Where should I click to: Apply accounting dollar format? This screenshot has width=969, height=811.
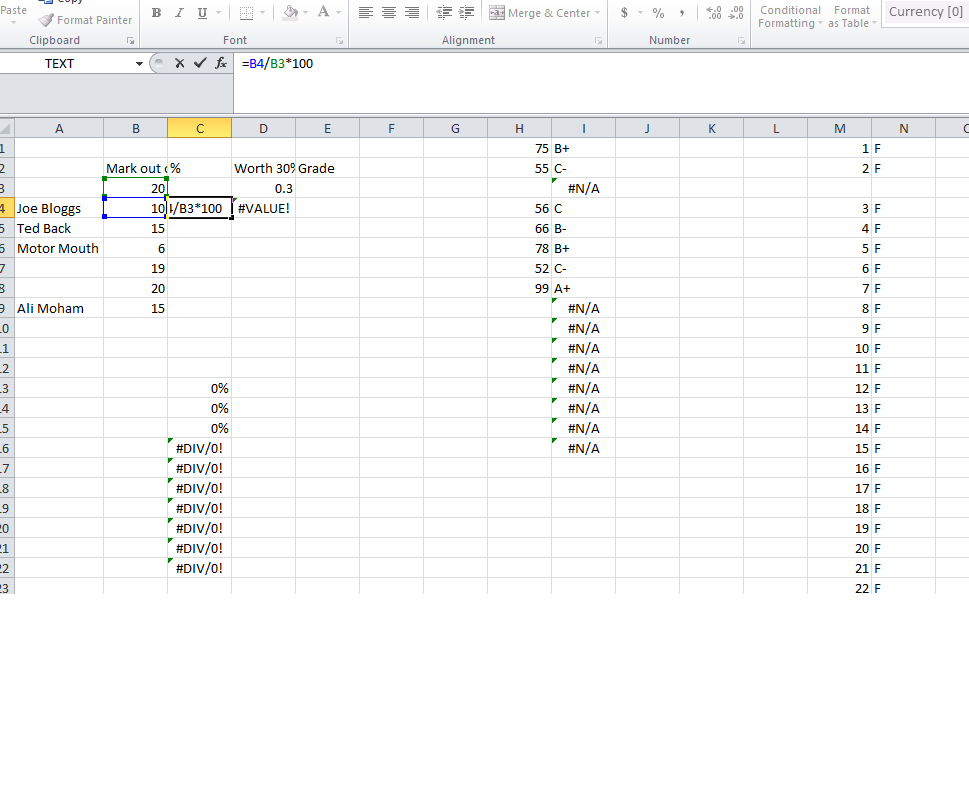point(624,12)
